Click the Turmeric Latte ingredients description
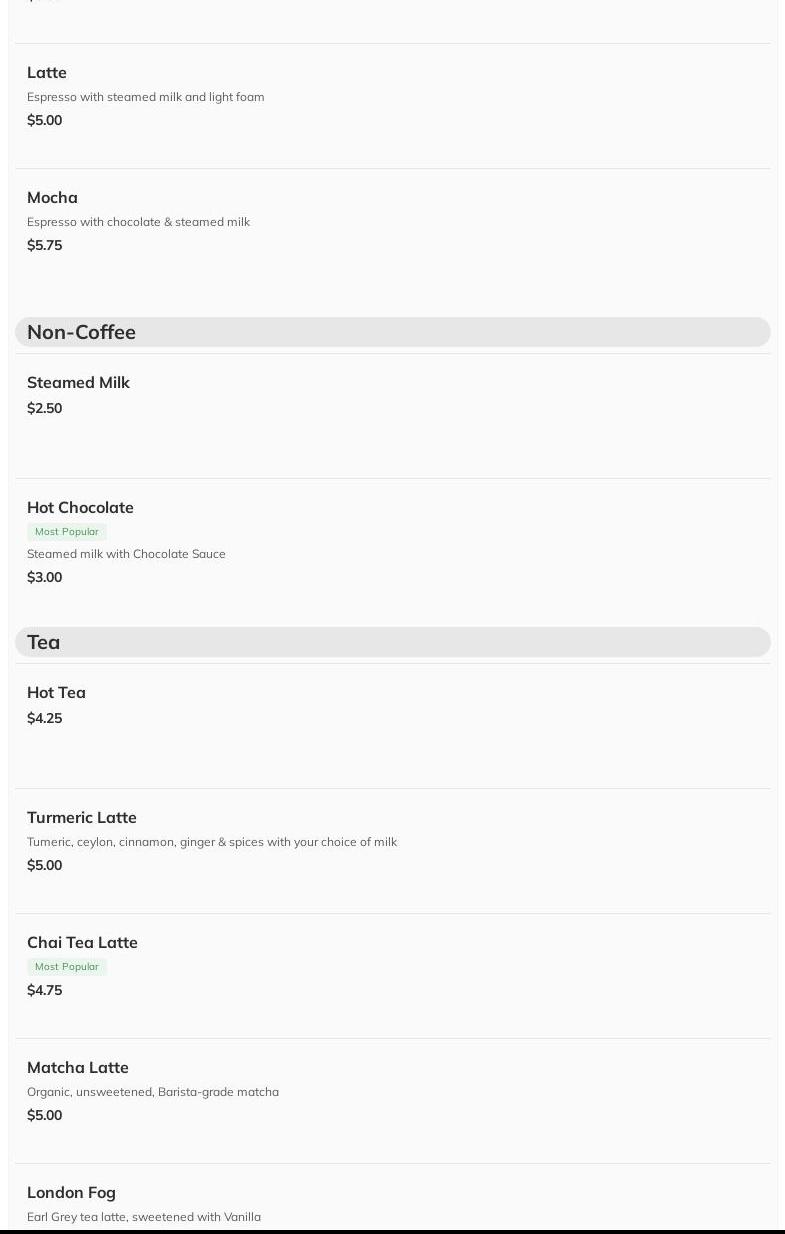 (212, 842)
